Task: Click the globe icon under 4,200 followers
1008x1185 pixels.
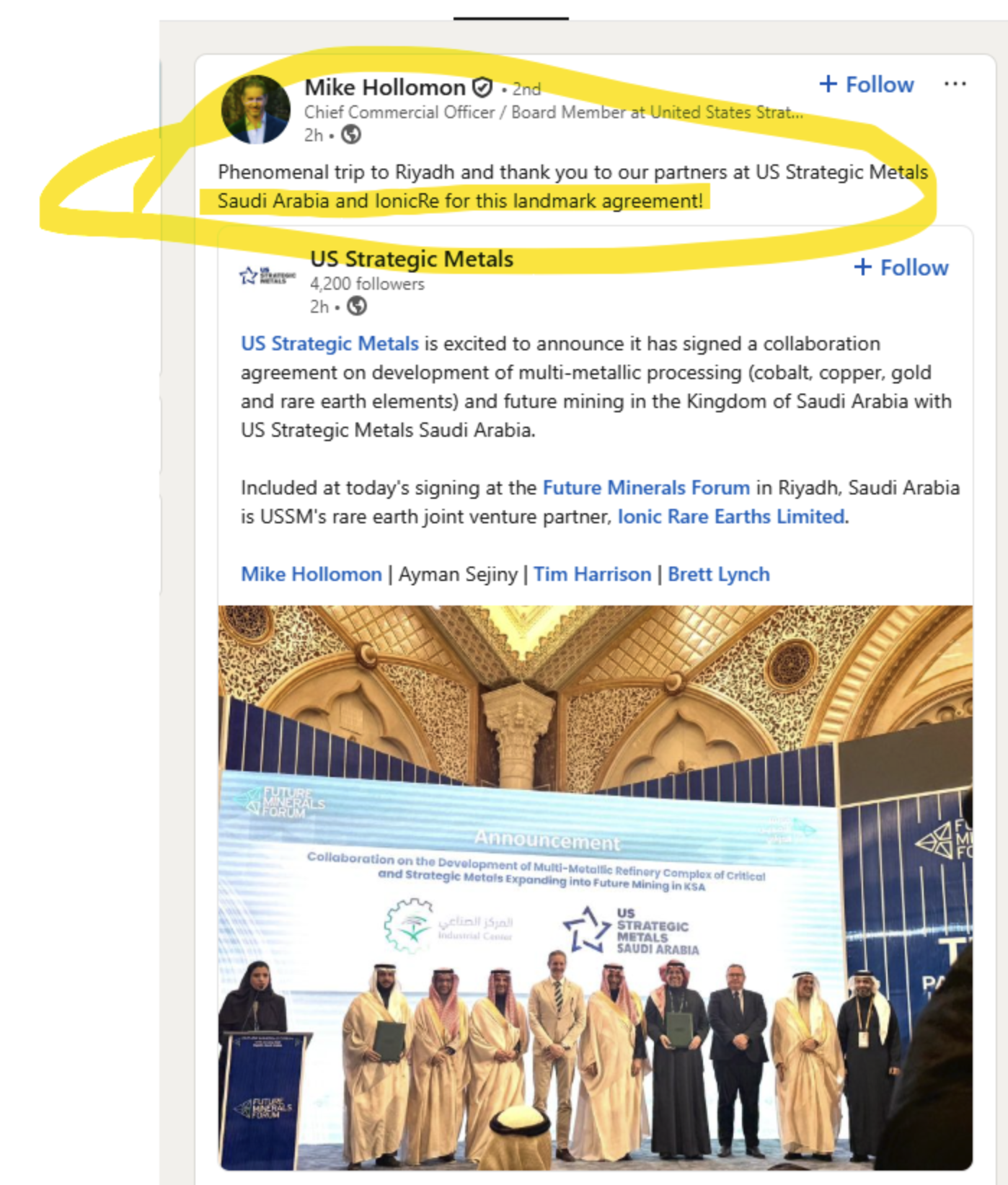Action: point(357,306)
